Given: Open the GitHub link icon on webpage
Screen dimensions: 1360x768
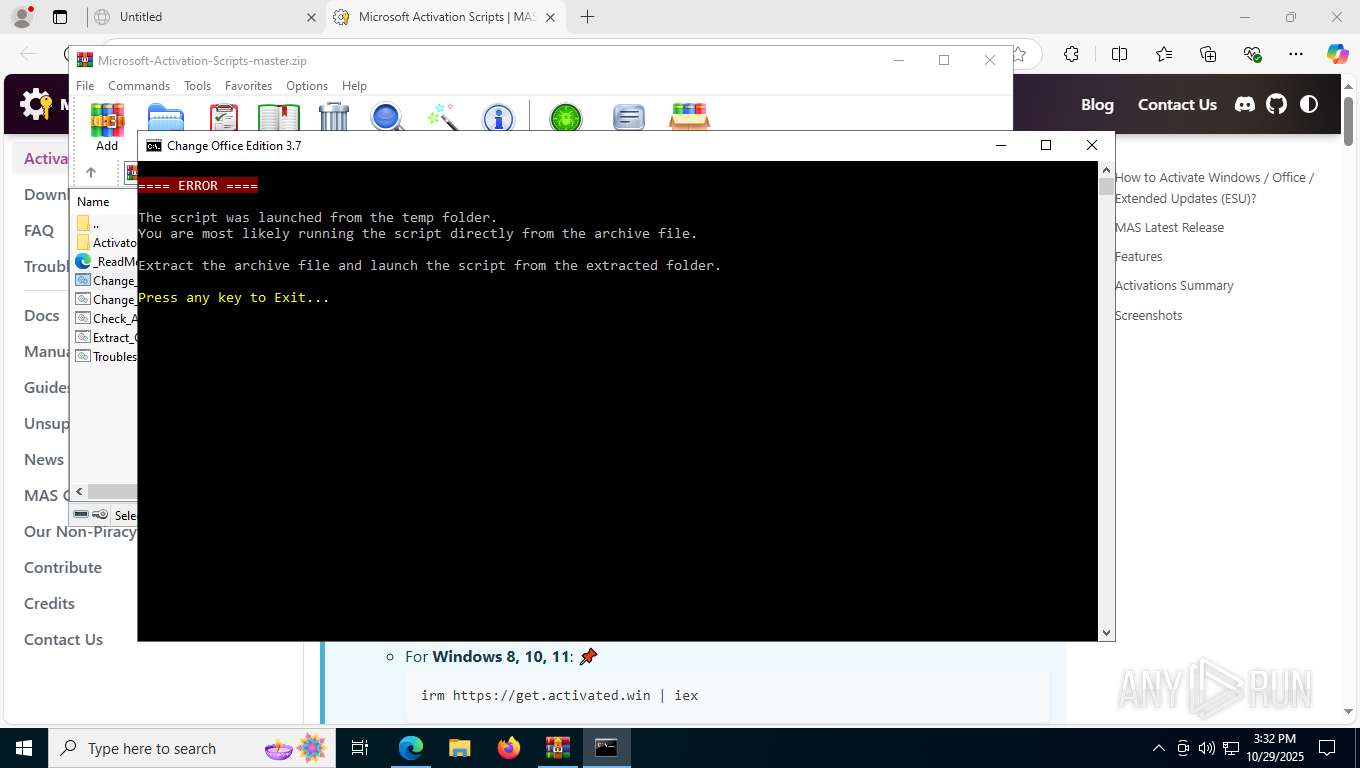Looking at the screenshot, I should click(x=1276, y=104).
